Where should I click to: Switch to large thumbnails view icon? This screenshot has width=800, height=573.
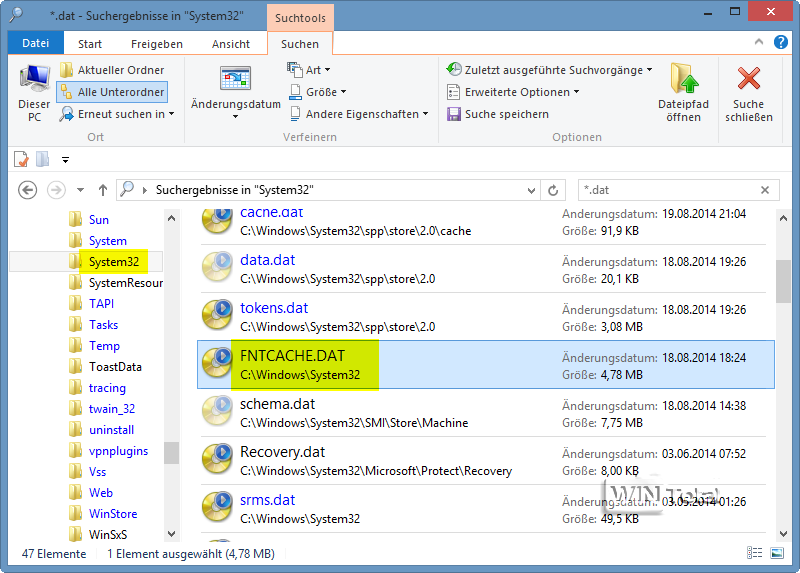coord(777,553)
